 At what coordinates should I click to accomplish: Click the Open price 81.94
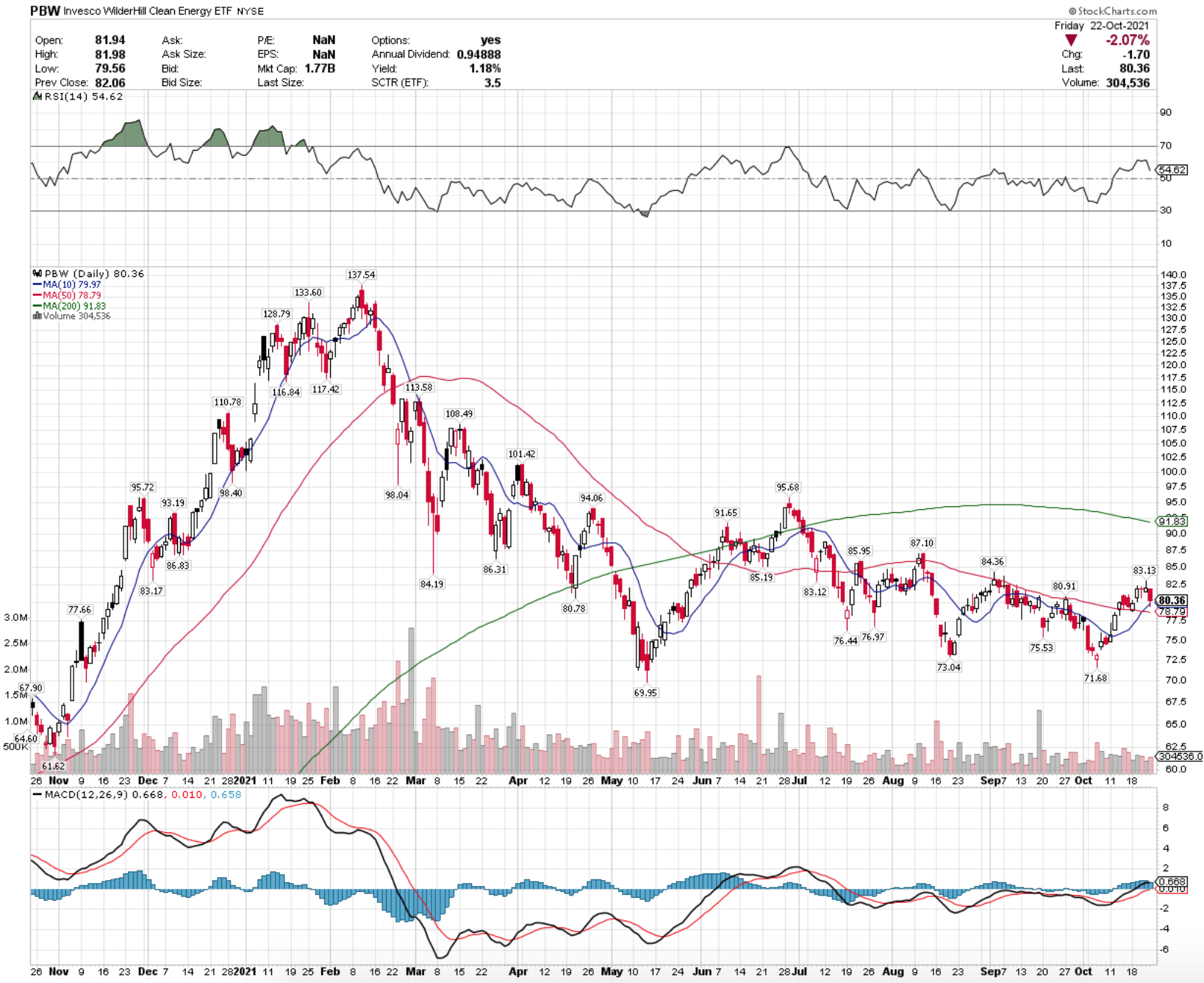coord(110,40)
